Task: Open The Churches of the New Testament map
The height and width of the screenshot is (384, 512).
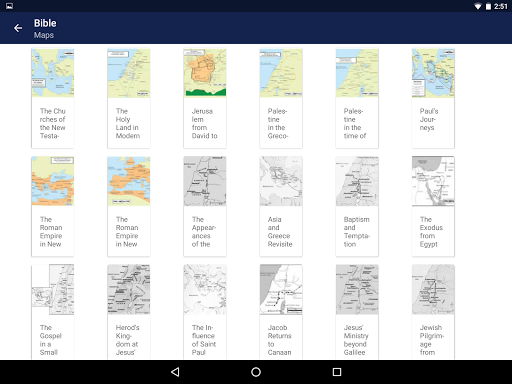Action: point(53,98)
